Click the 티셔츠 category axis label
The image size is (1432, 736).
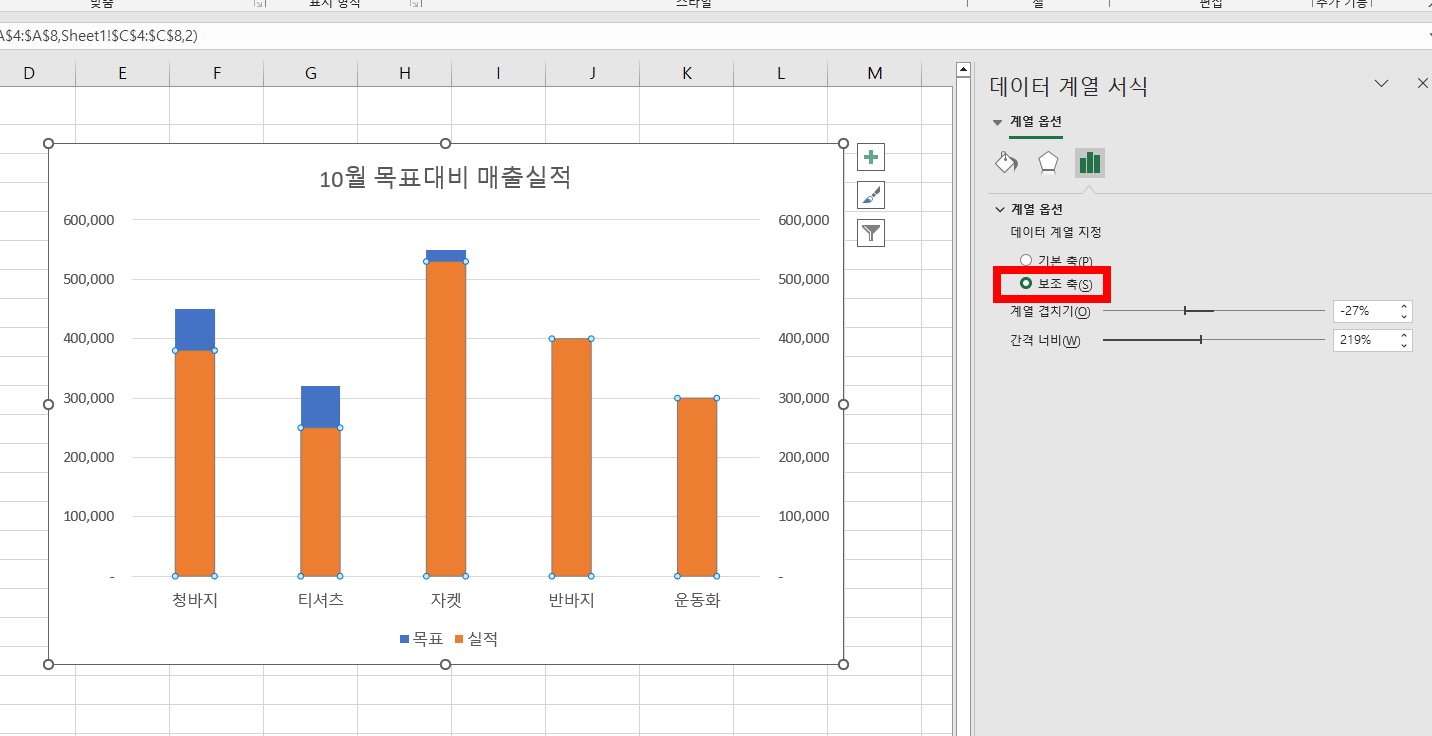[320, 600]
